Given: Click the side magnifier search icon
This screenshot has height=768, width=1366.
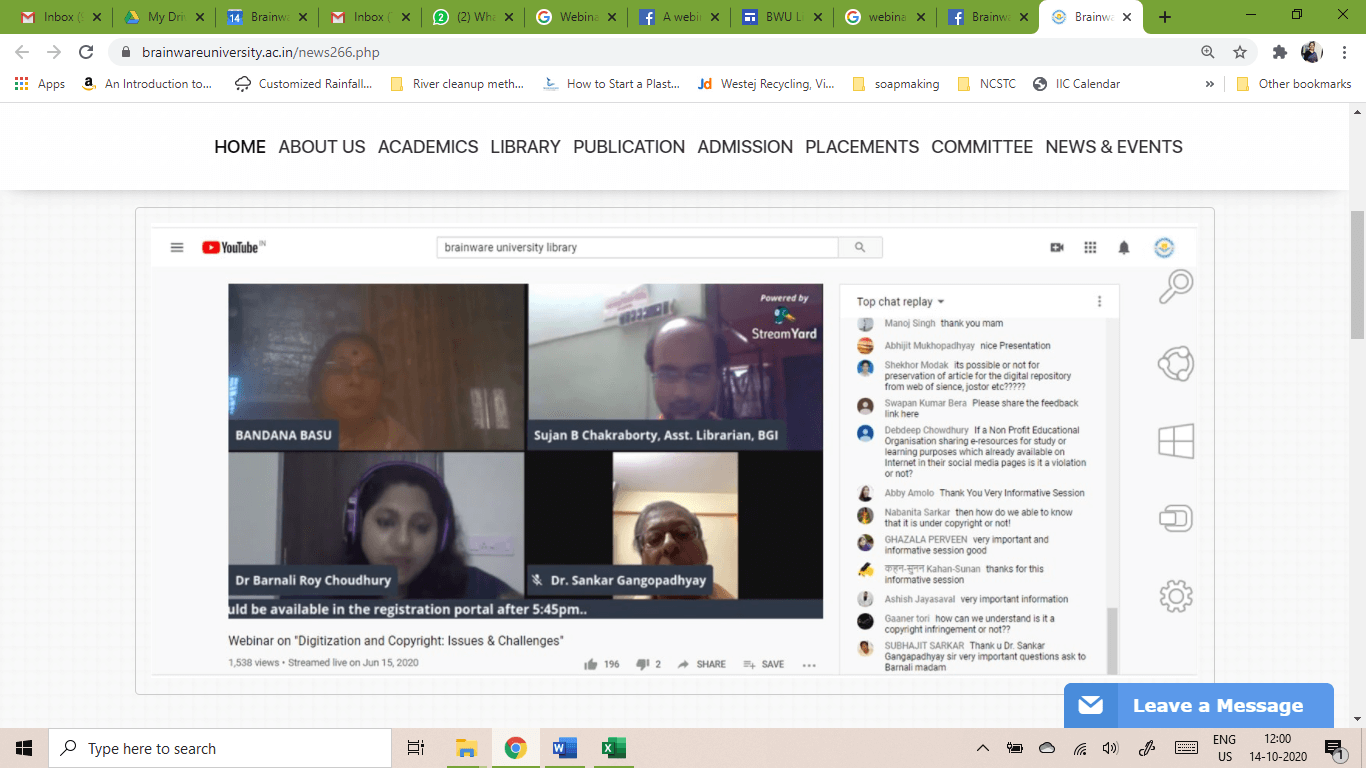Looking at the screenshot, I should (x=1176, y=287).
